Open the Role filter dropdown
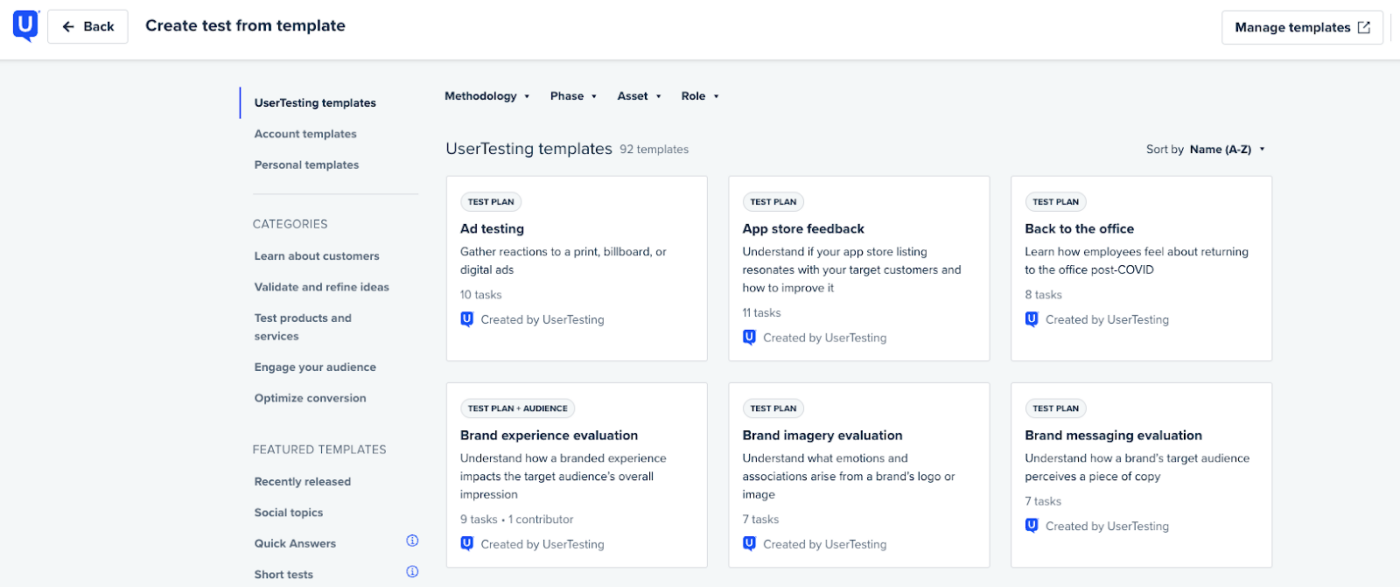The height and width of the screenshot is (587, 1400). 700,95
